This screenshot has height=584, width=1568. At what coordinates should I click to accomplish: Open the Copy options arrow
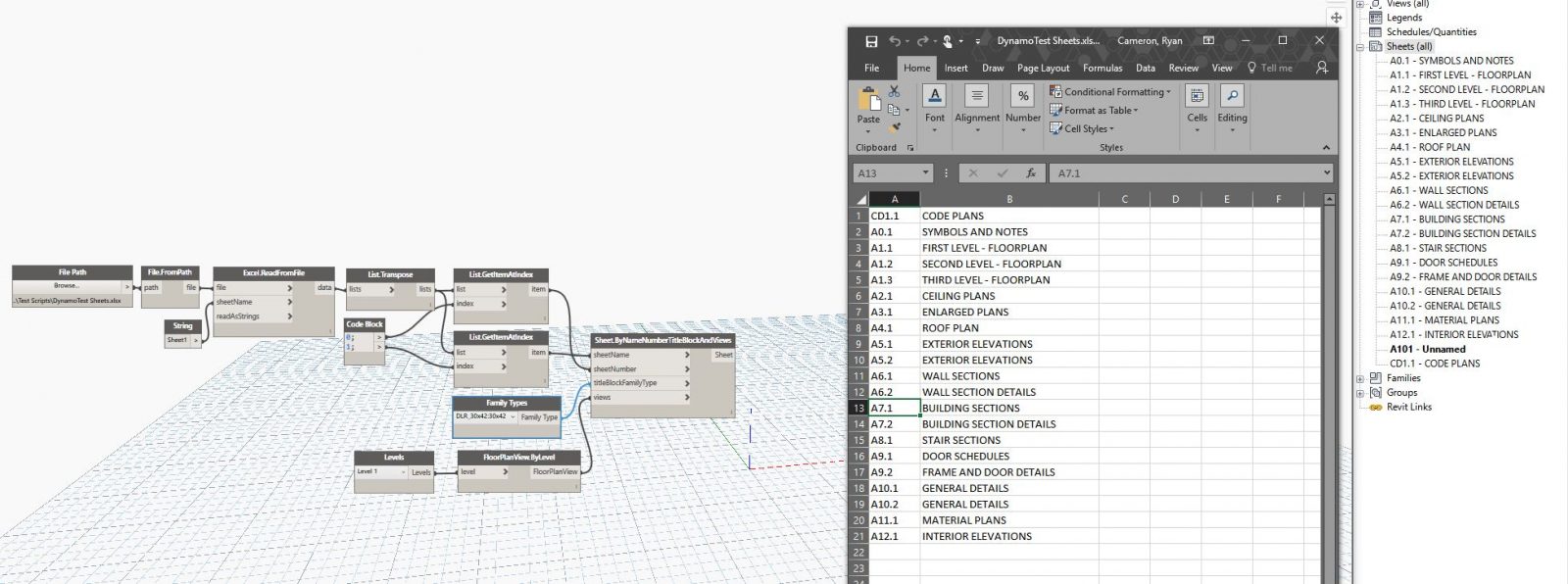tap(907, 110)
